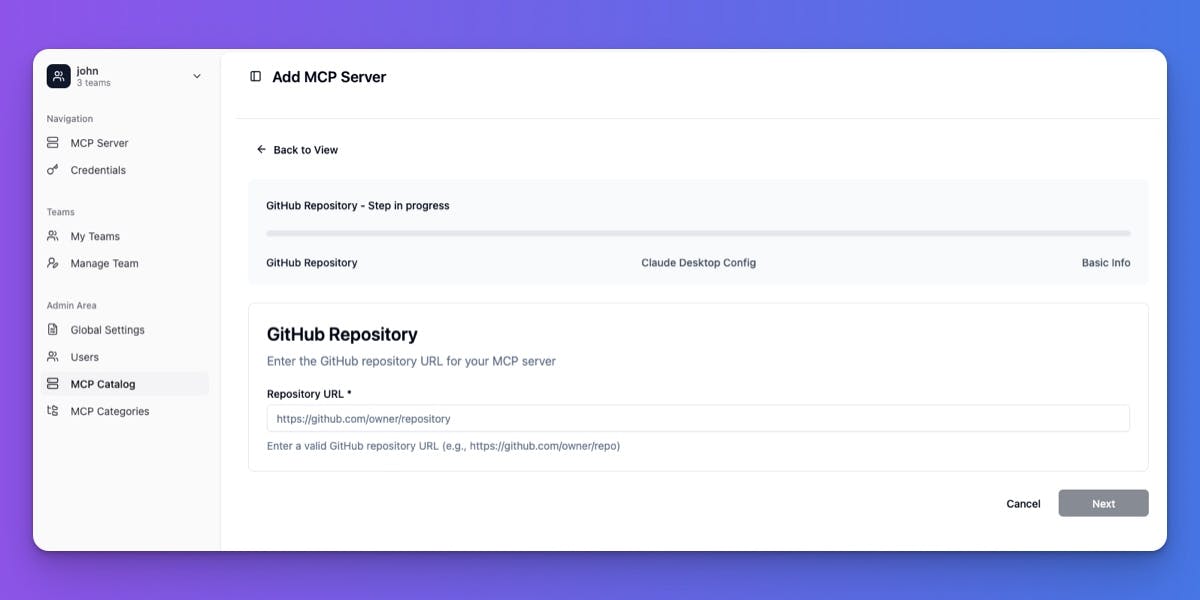Viewport: 1200px width, 600px height.
Task: Click the MCP Catalog icon
Action: pyautogui.click(x=54, y=383)
